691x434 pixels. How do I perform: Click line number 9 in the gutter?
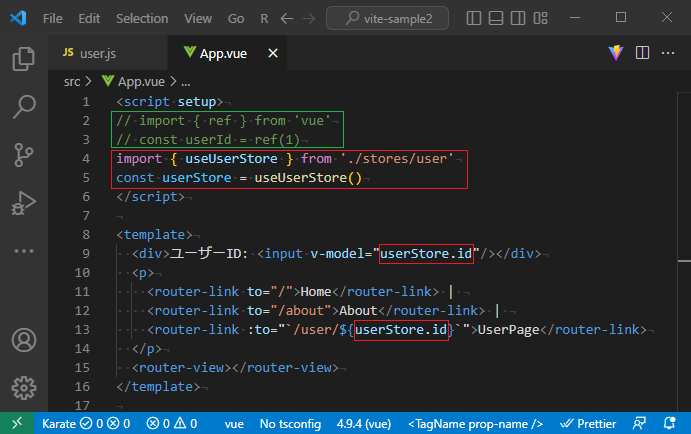click(86, 254)
